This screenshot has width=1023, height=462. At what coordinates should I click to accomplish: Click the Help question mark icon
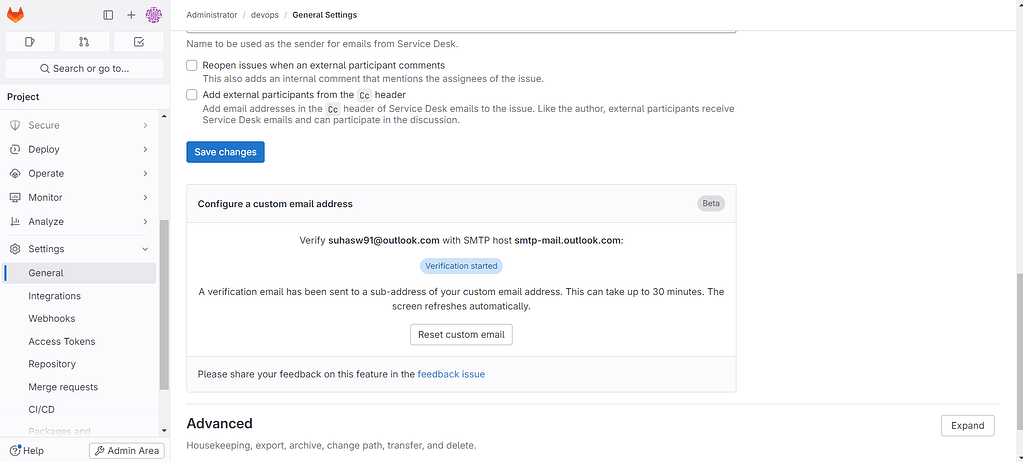(x=15, y=451)
